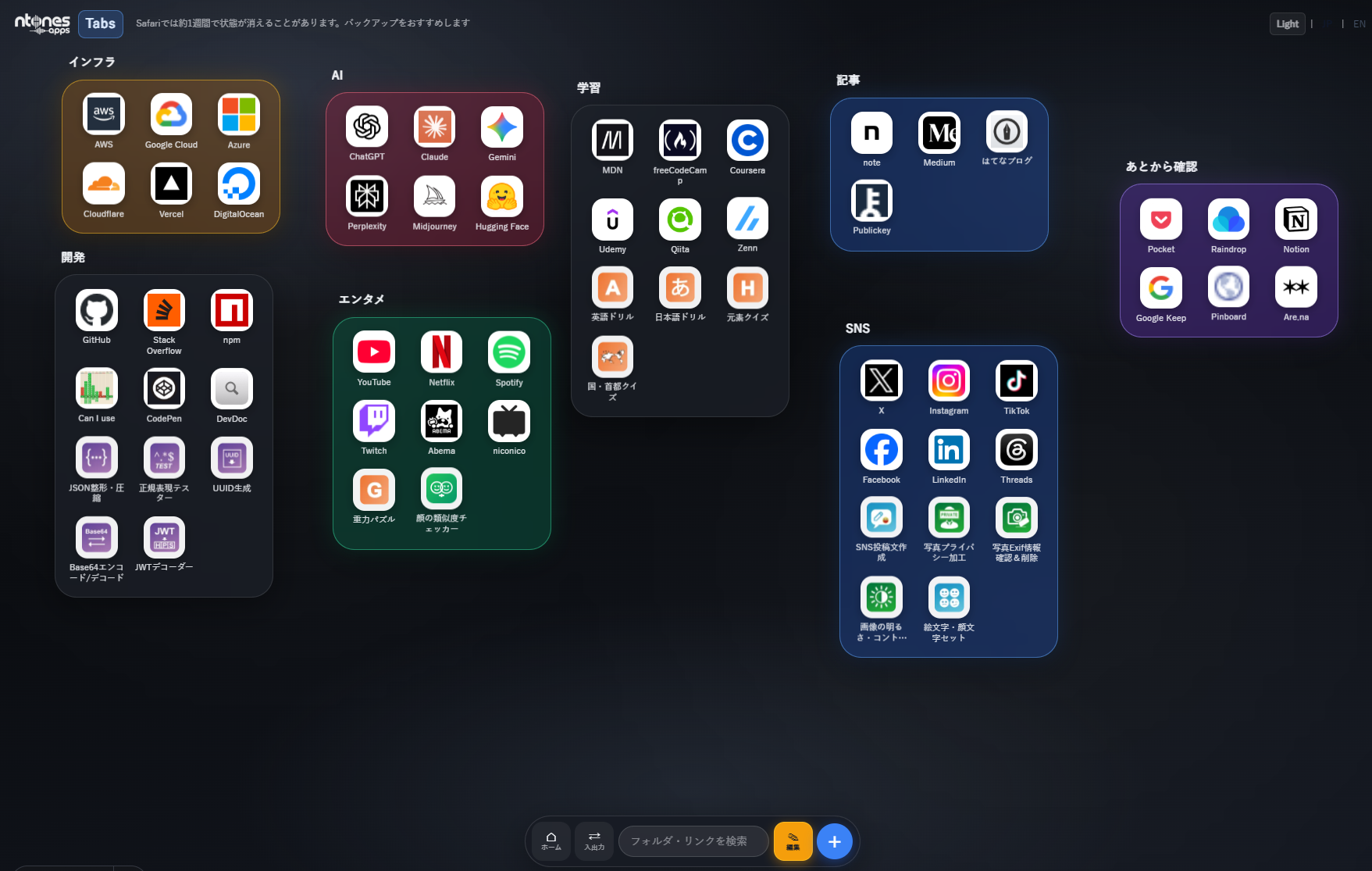Focus the folder and link search field
Screen dimensions: 1372x871
pos(693,841)
